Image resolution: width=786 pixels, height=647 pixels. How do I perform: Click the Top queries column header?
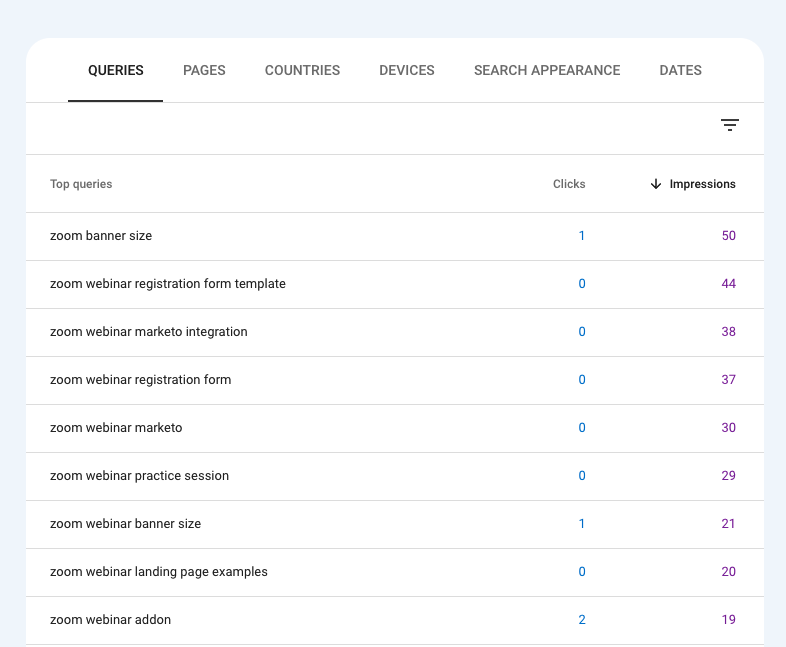tap(81, 184)
